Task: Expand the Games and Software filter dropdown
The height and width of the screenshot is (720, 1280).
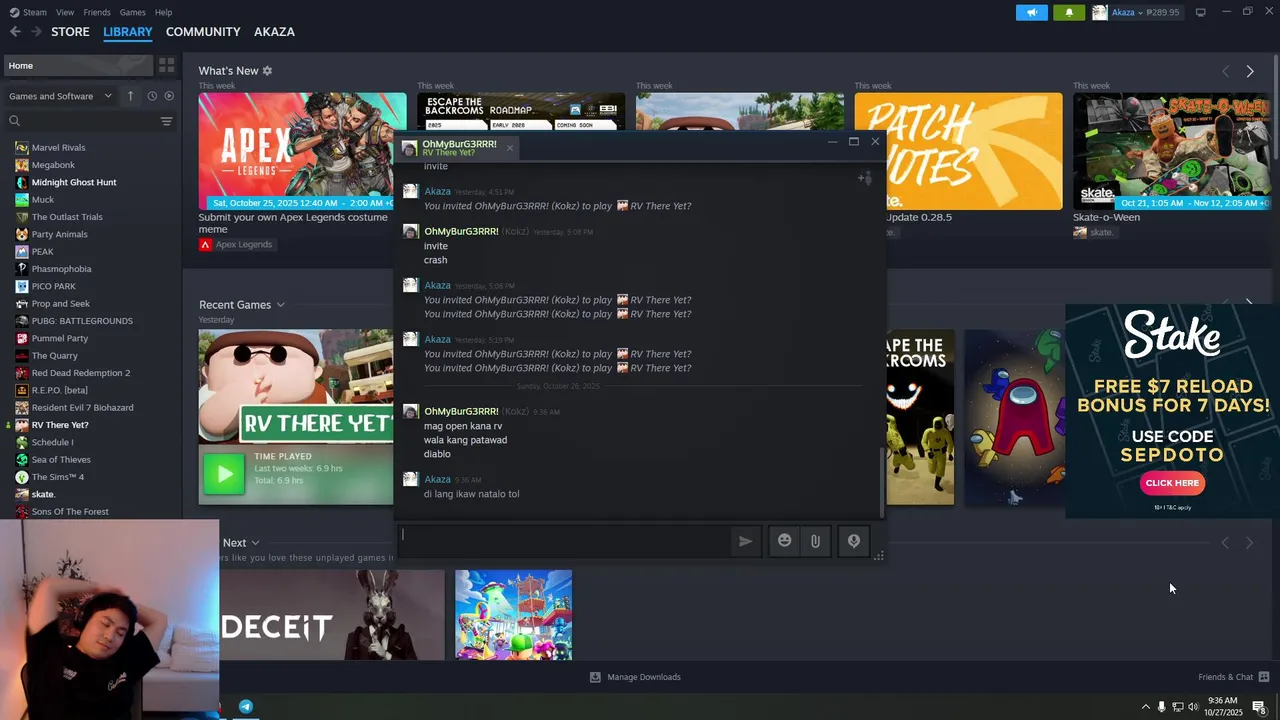Action: 60,96
